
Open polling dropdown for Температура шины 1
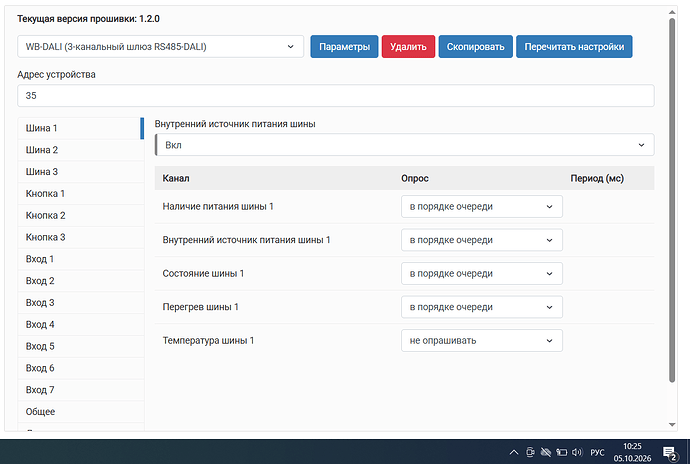[482, 340]
